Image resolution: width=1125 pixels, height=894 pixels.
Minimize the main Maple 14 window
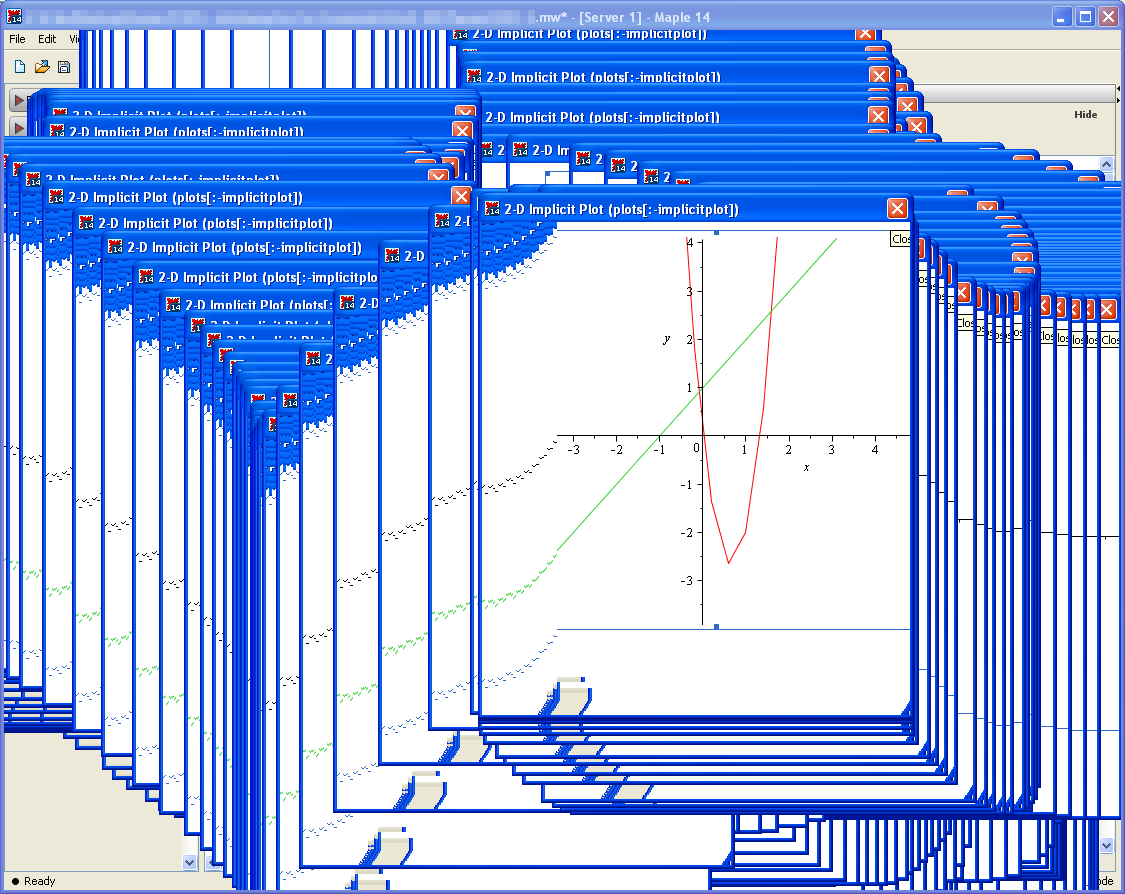pyautogui.click(x=1062, y=17)
